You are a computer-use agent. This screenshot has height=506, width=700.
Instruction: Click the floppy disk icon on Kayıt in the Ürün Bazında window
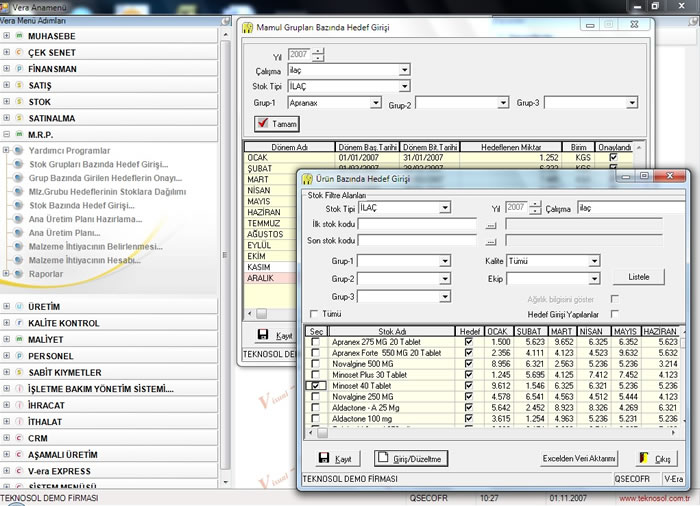click(x=324, y=458)
